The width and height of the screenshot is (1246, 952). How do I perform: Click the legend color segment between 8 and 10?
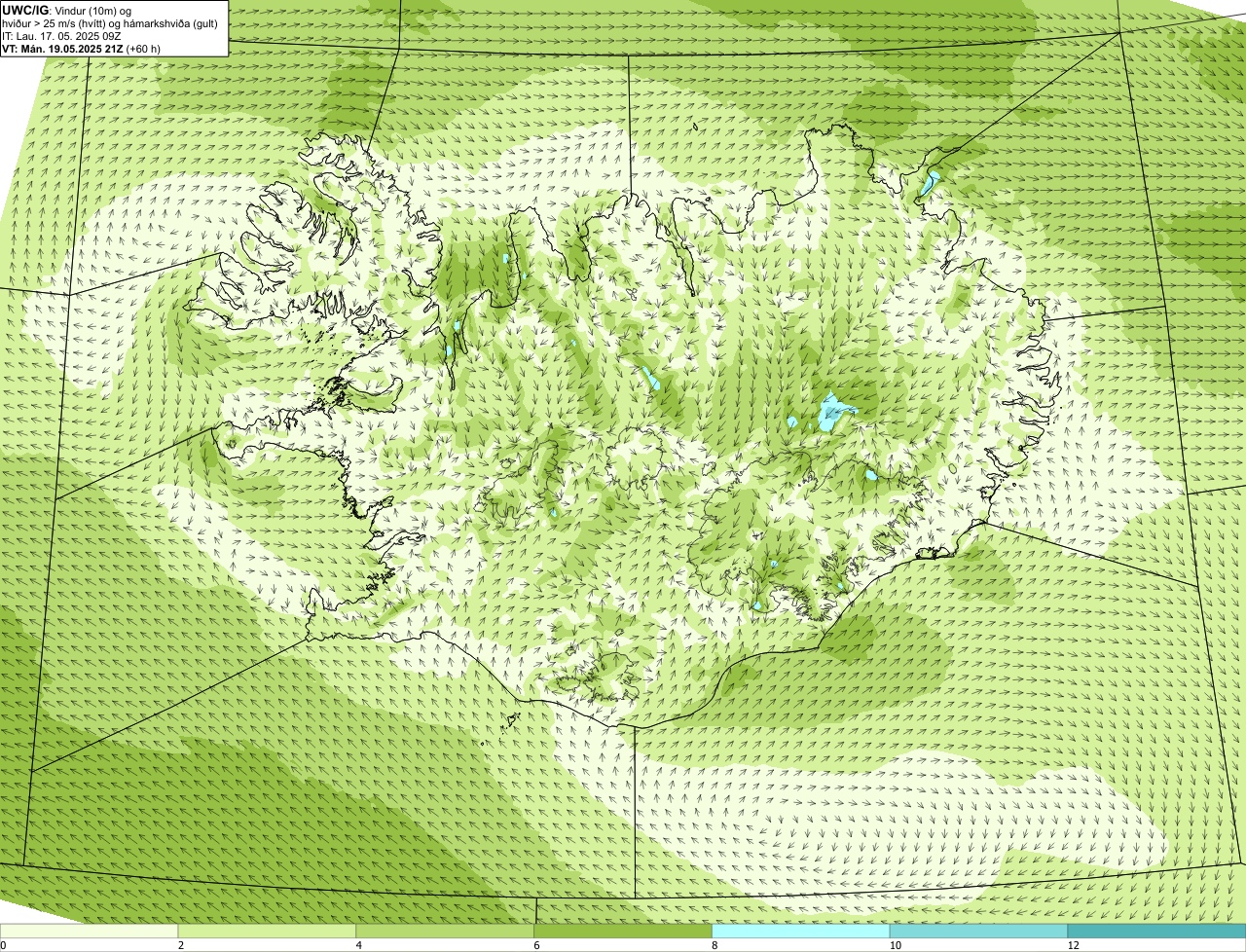click(802, 932)
